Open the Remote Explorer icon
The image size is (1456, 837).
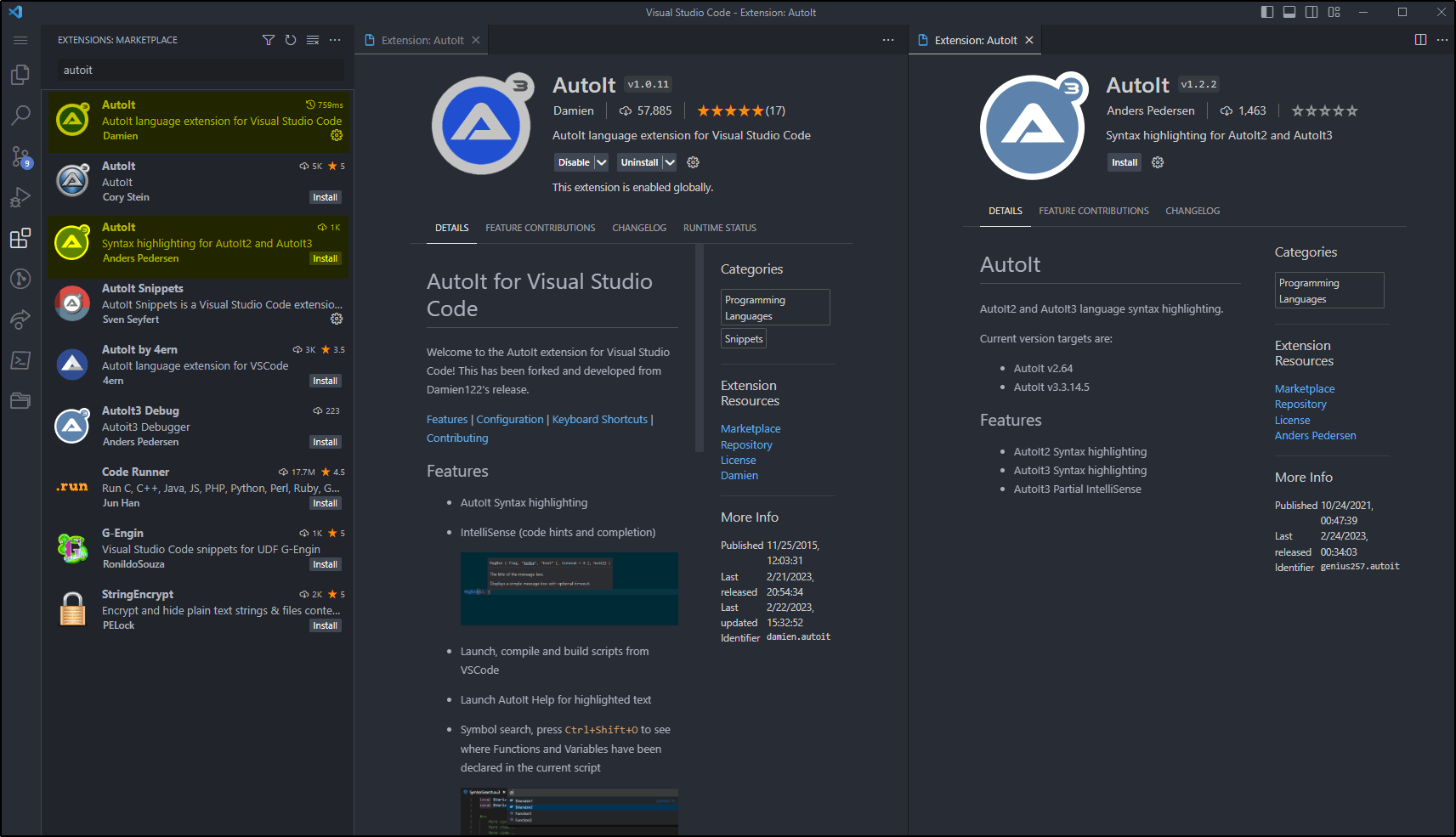tap(20, 320)
